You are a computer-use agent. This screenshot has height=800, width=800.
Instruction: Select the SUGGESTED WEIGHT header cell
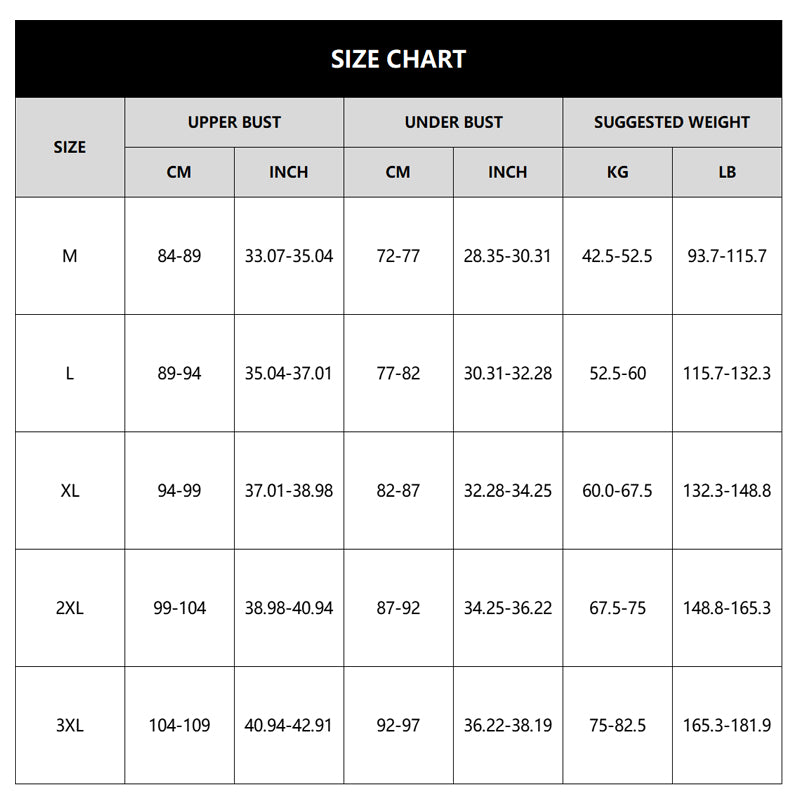click(x=672, y=123)
